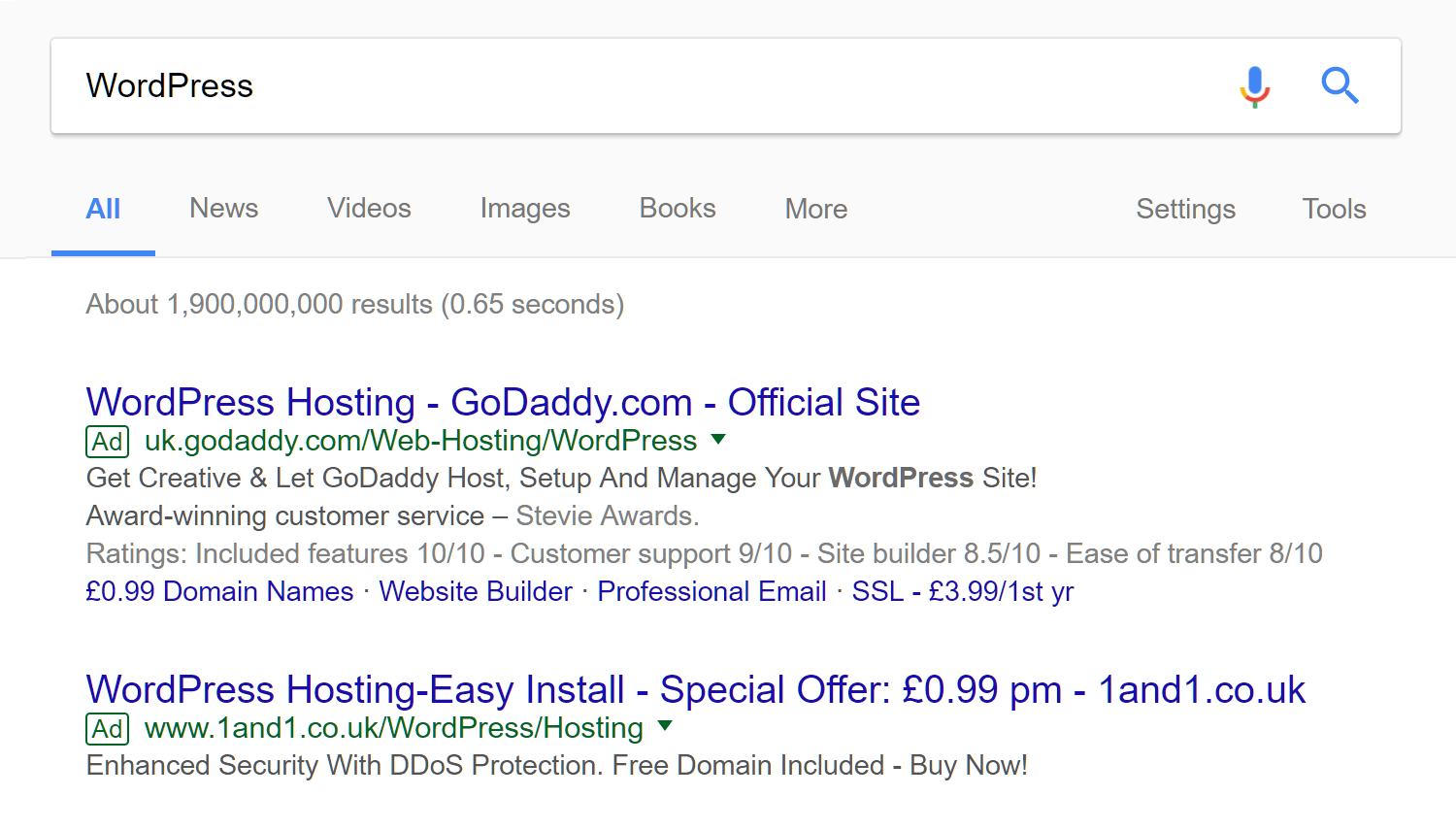The height and width of the screenshot is (830, 1456).
Task: Open the Professional Email sitelink
Action: tap(711, 591)
